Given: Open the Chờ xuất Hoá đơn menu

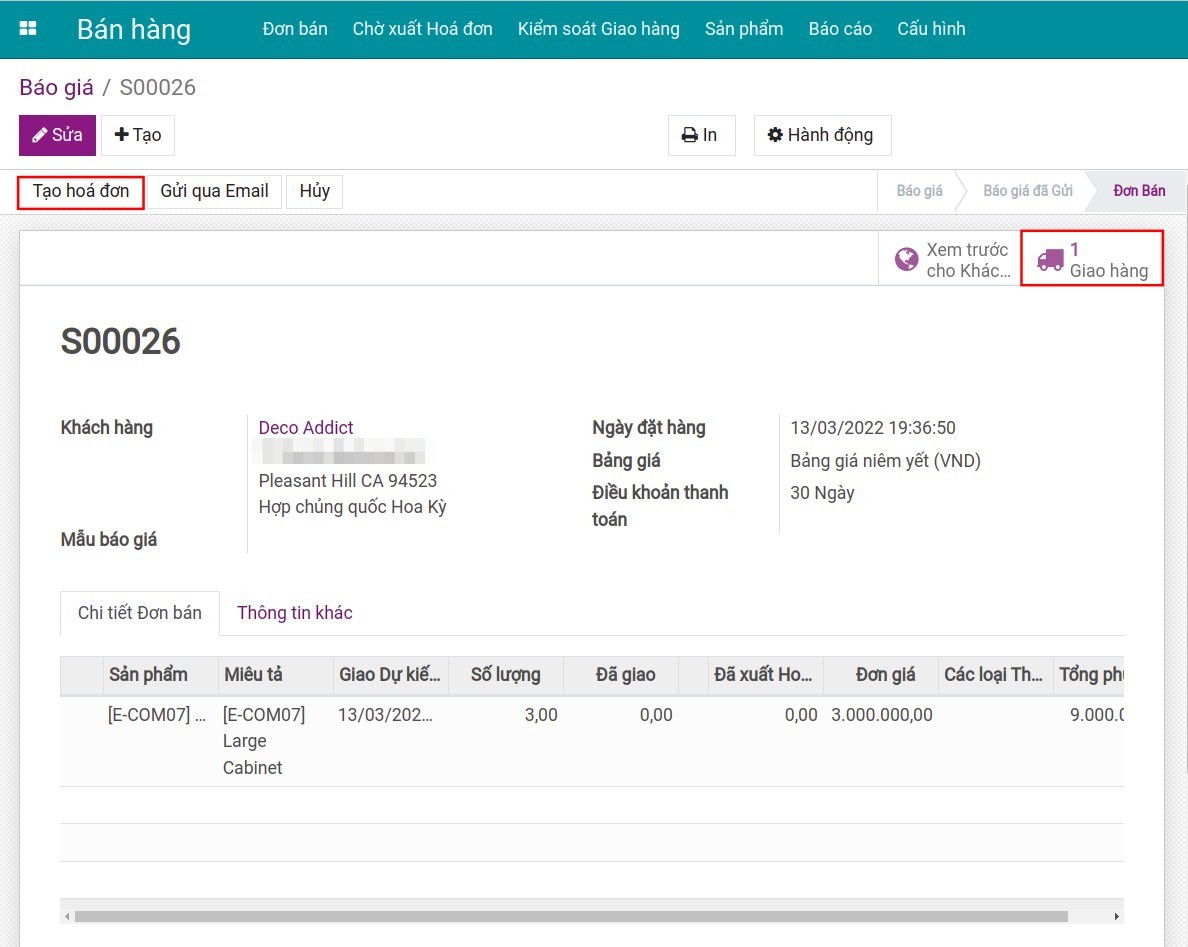Looking at the screenshot, I should pyautogui.click(x=422, y=29).
